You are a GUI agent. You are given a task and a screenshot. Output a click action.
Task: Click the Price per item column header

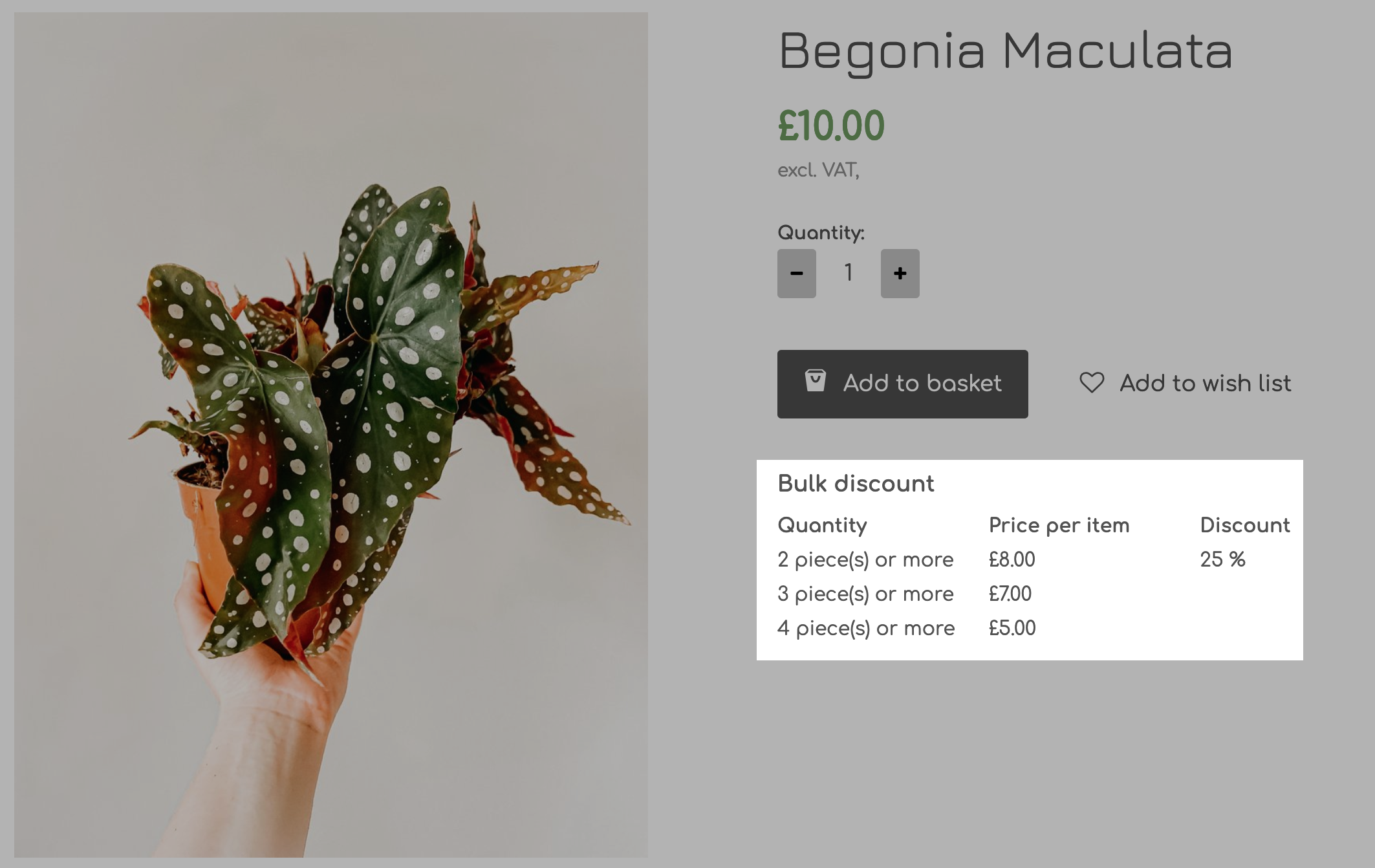click(x=1059, y=525)
